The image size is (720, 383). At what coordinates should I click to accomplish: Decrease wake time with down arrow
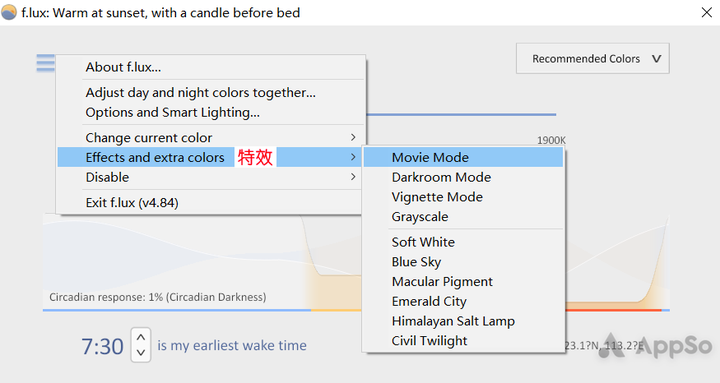tap(141, 353)
